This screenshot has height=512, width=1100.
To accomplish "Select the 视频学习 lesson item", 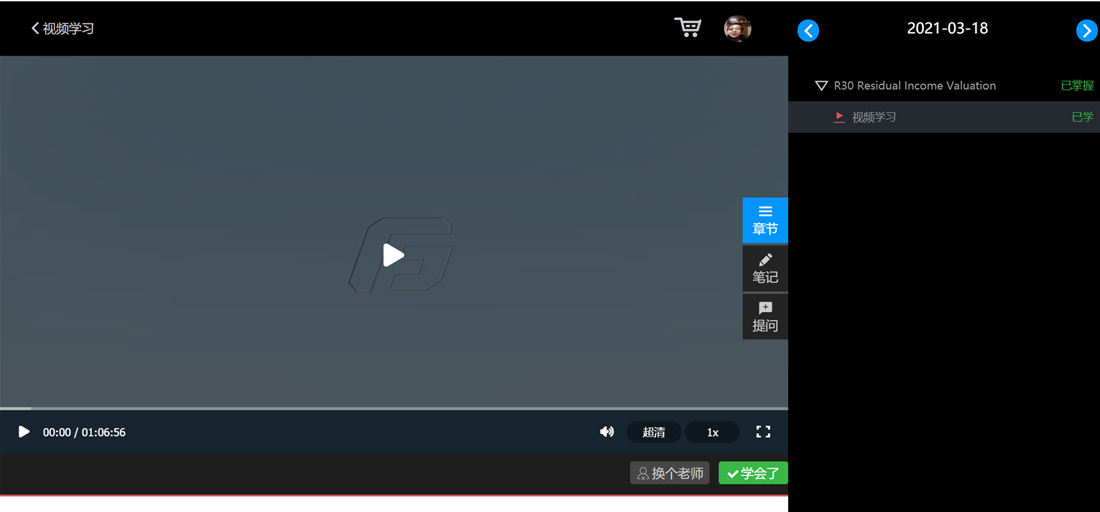I will [874, 117].
